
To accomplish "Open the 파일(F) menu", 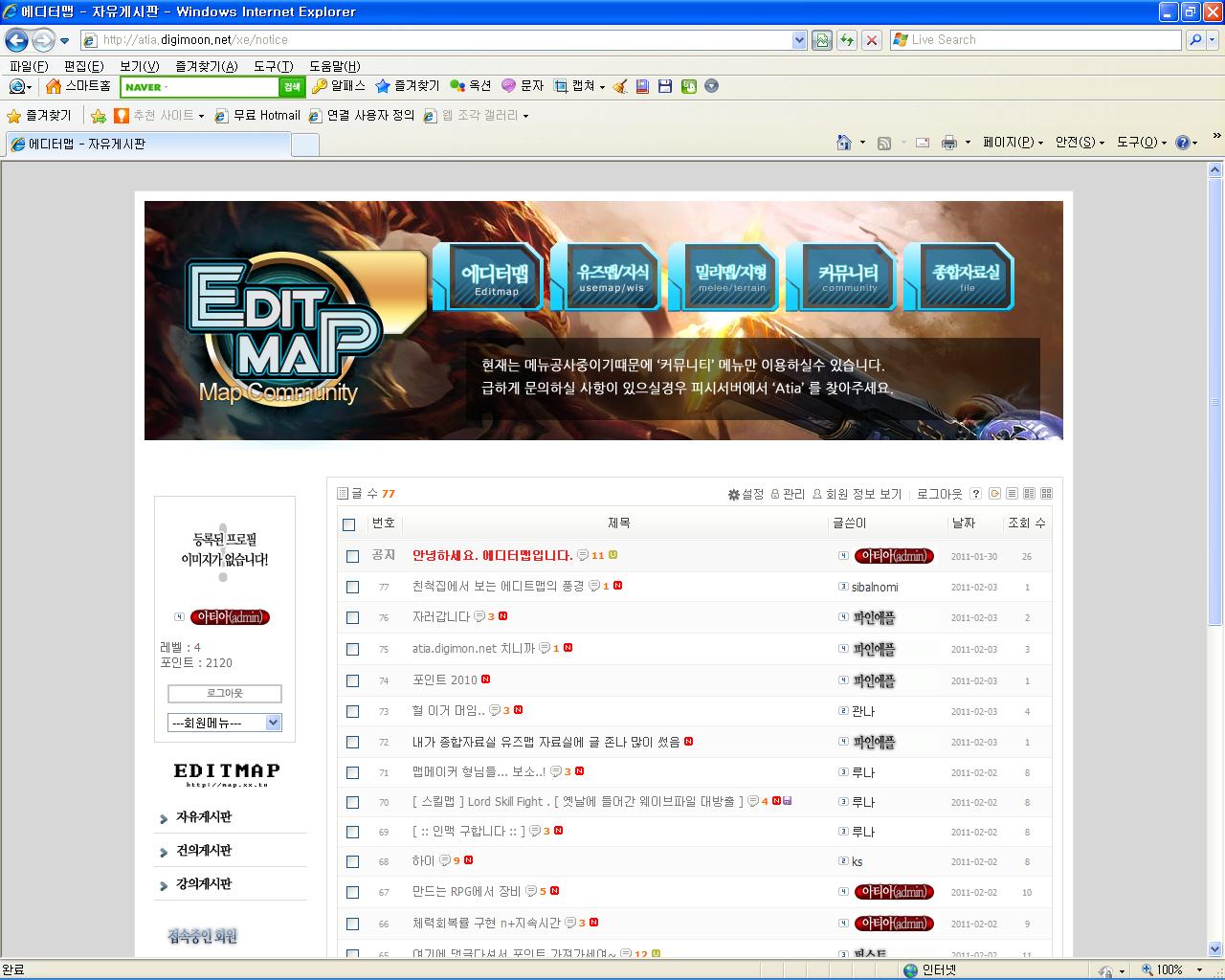I will (x=29, y=66).
